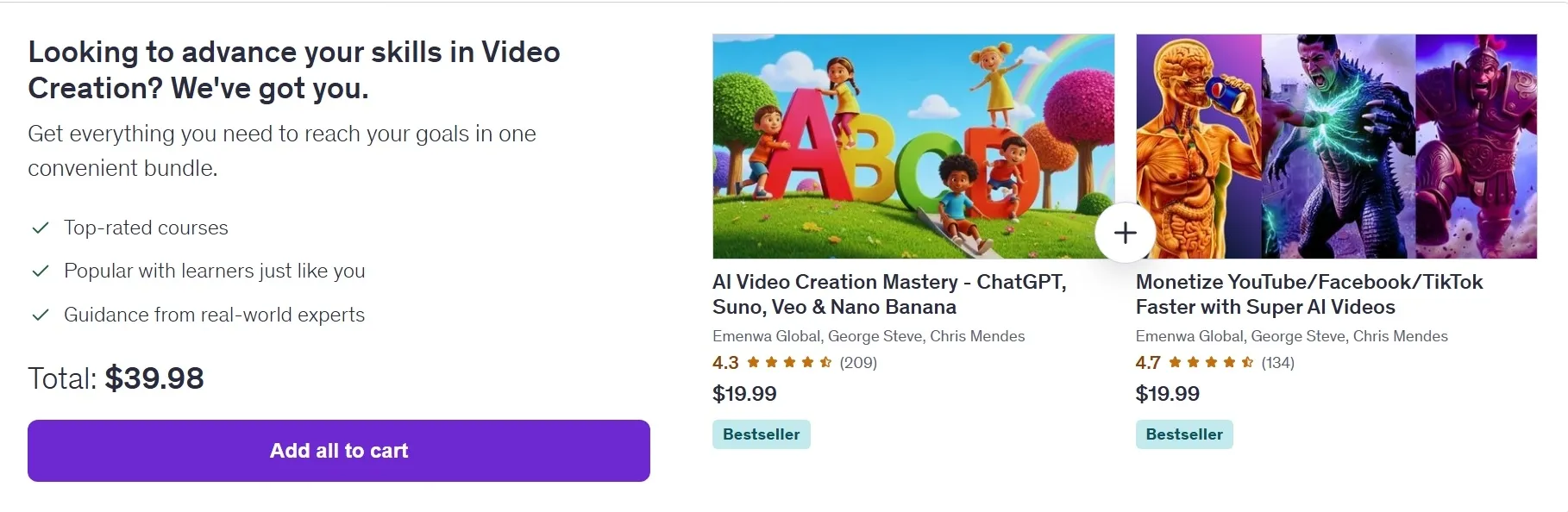This screenshot has width=1568, height=512.
Task: Click the checkmark beside Guidance from real-world experts
Action: [x=40, y=314]
